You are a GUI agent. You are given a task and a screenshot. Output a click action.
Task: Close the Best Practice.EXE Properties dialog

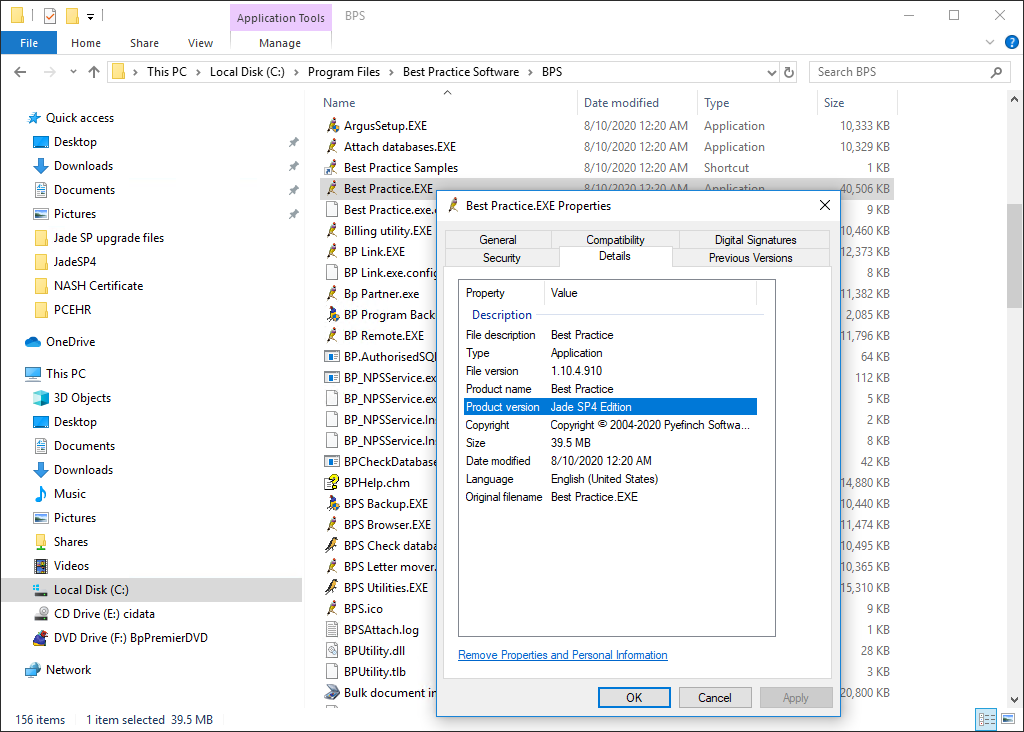(825, 206)
